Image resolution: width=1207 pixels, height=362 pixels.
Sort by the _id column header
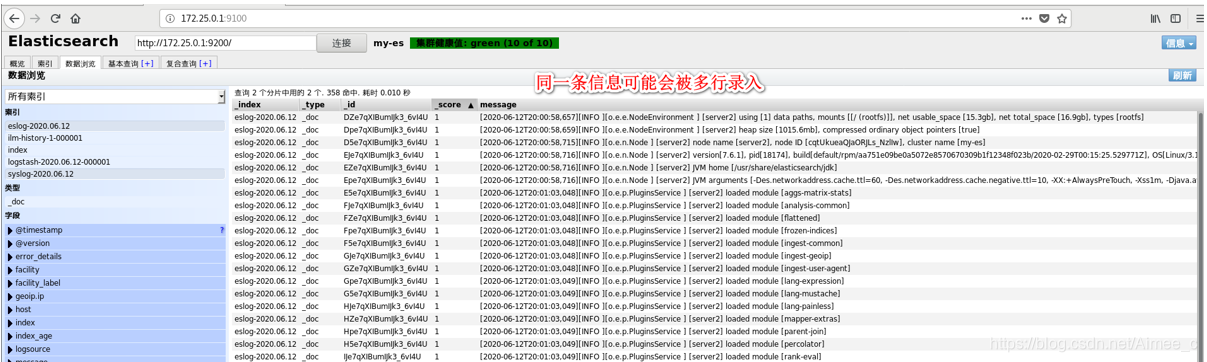[386, 105]
